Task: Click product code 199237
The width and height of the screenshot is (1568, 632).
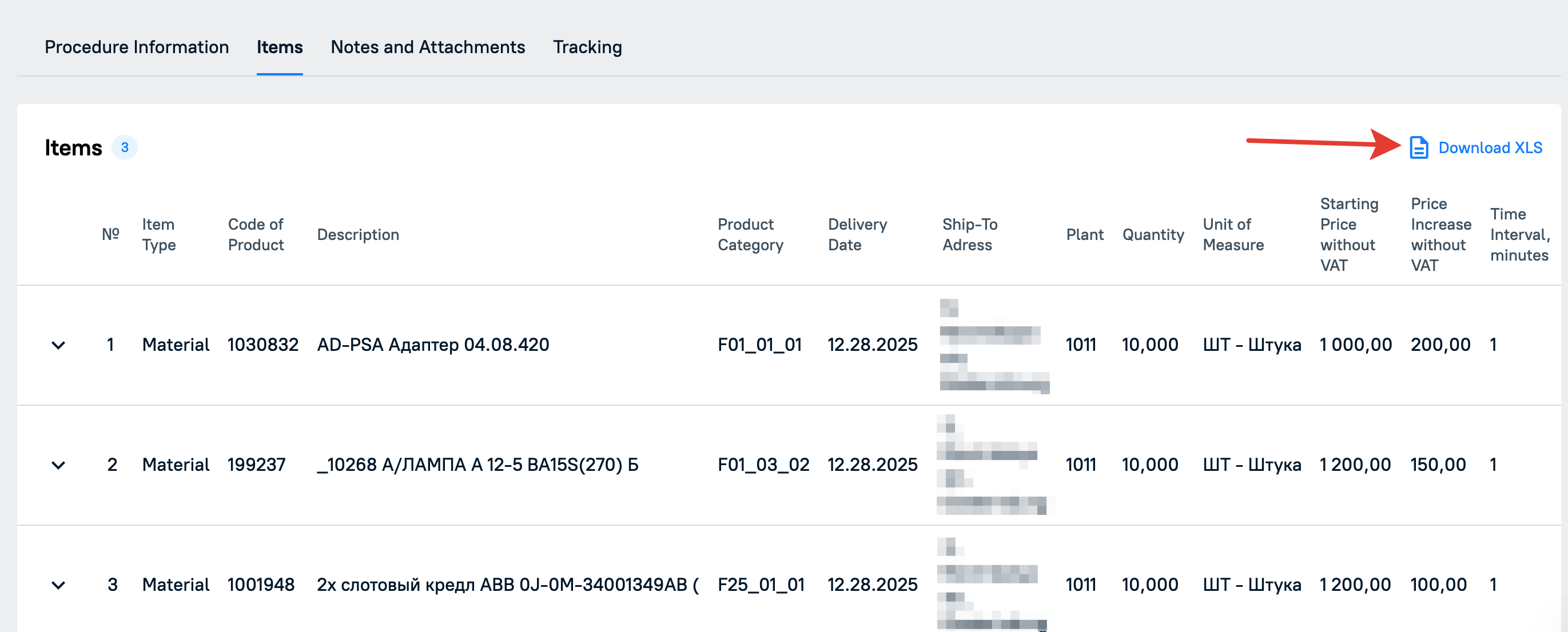Action: [256, 465]
